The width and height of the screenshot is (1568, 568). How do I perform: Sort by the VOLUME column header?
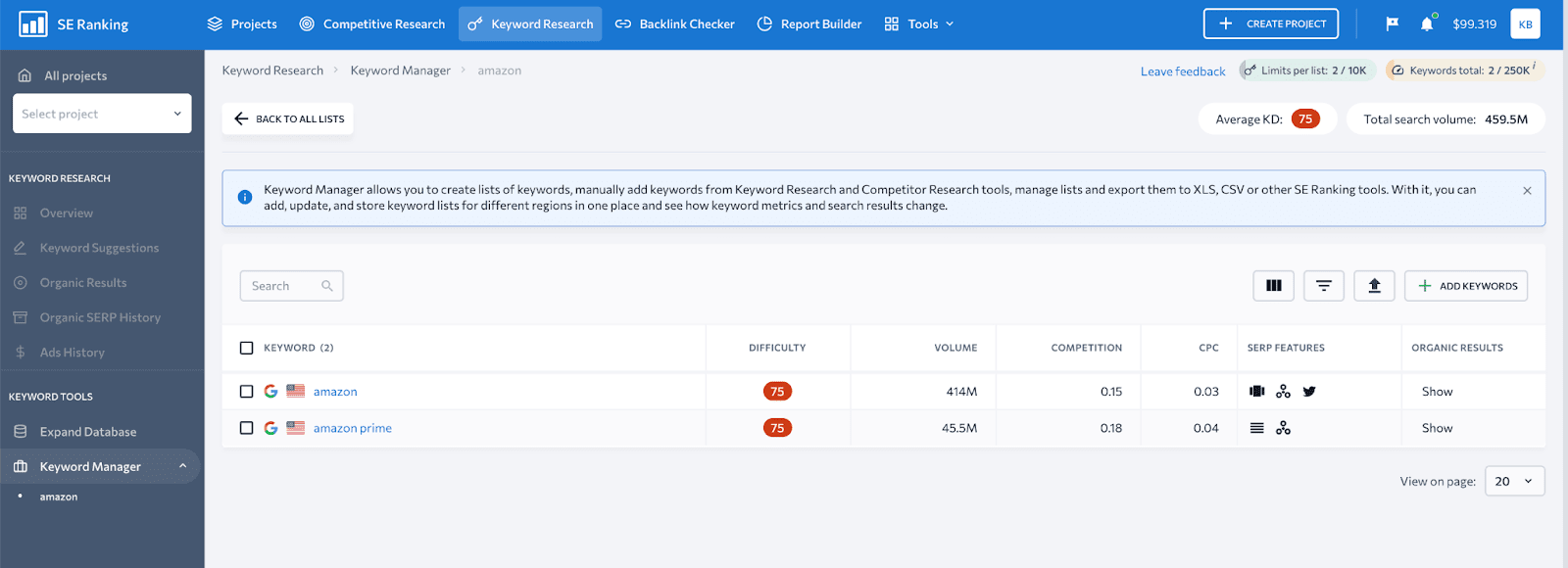tap(955, 348)
